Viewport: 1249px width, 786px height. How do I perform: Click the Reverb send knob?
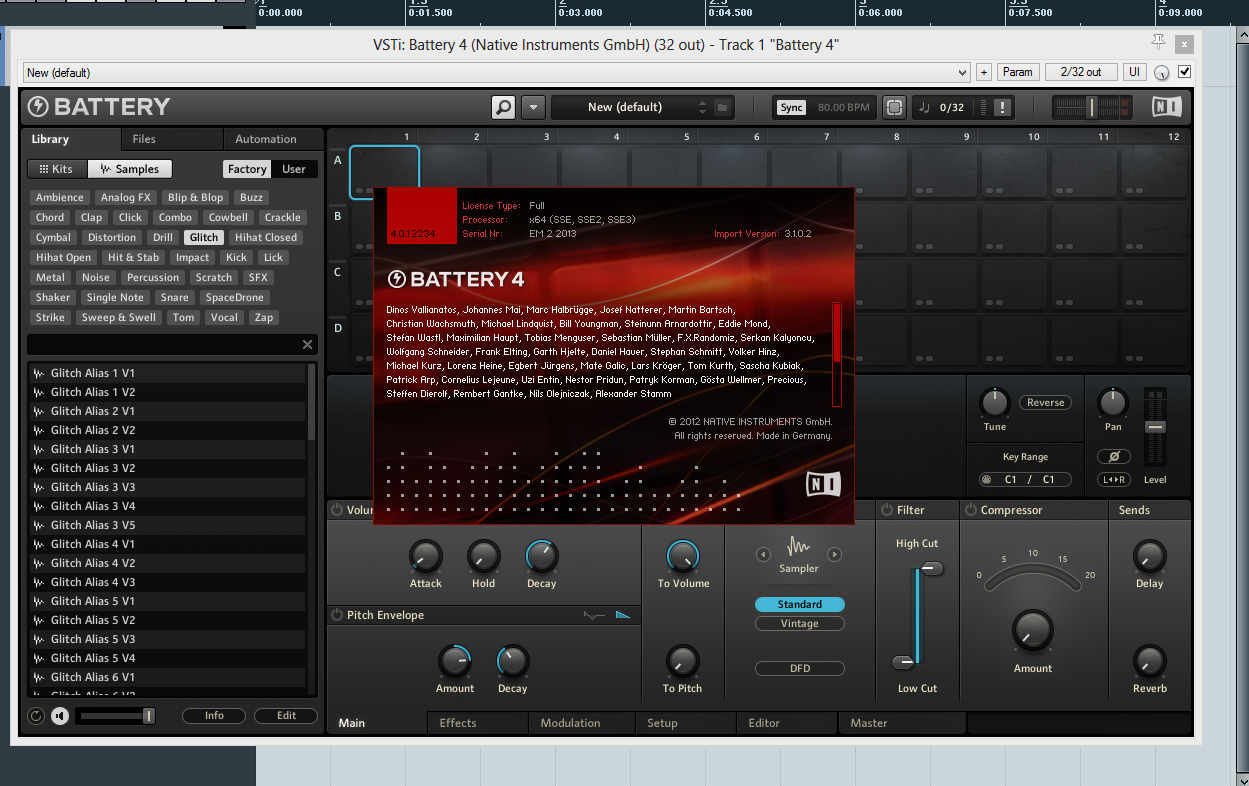pos(1149,661)
